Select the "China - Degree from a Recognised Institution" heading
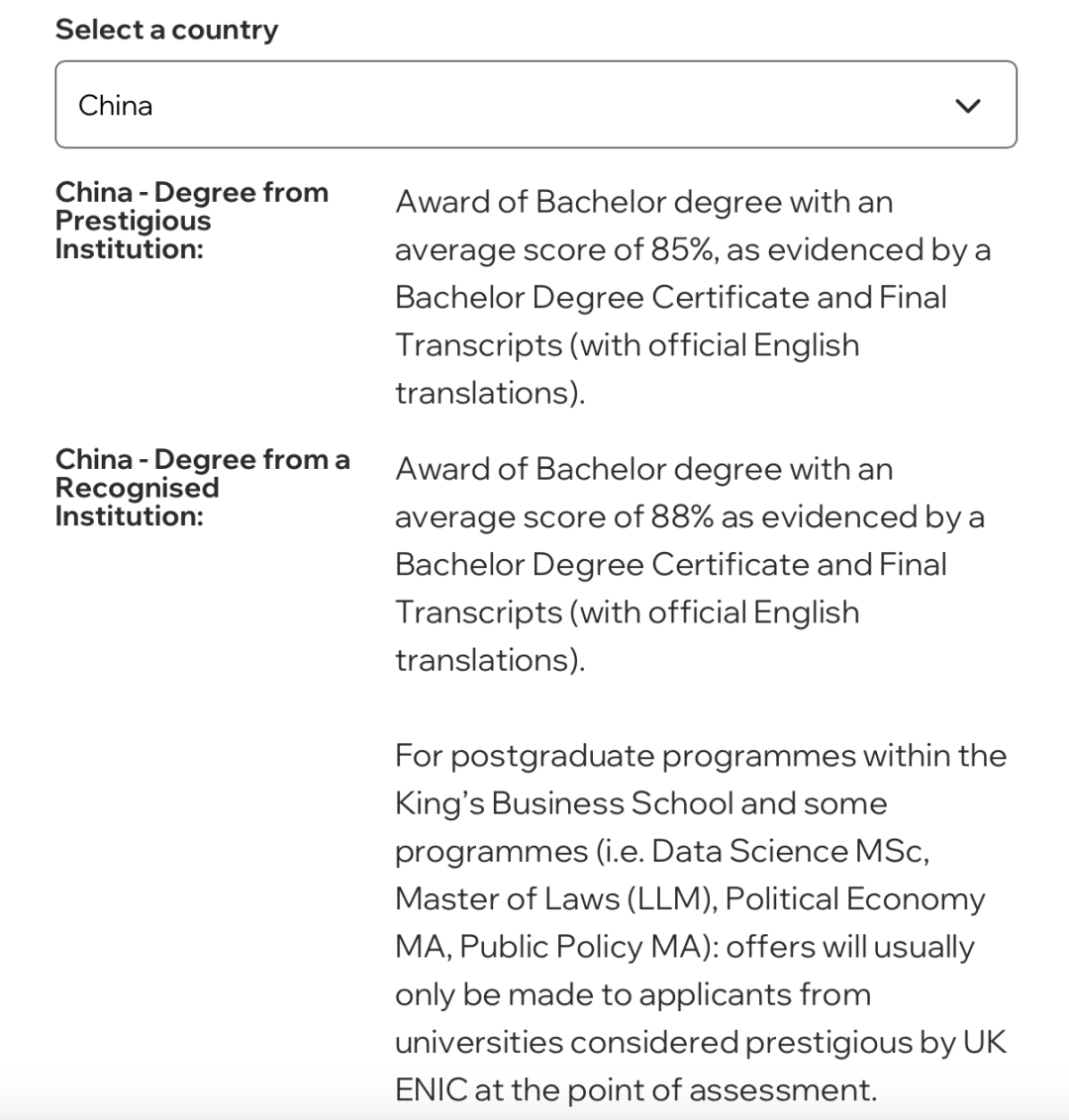This screenshot has width=1069, height=1120. [202, 487]
